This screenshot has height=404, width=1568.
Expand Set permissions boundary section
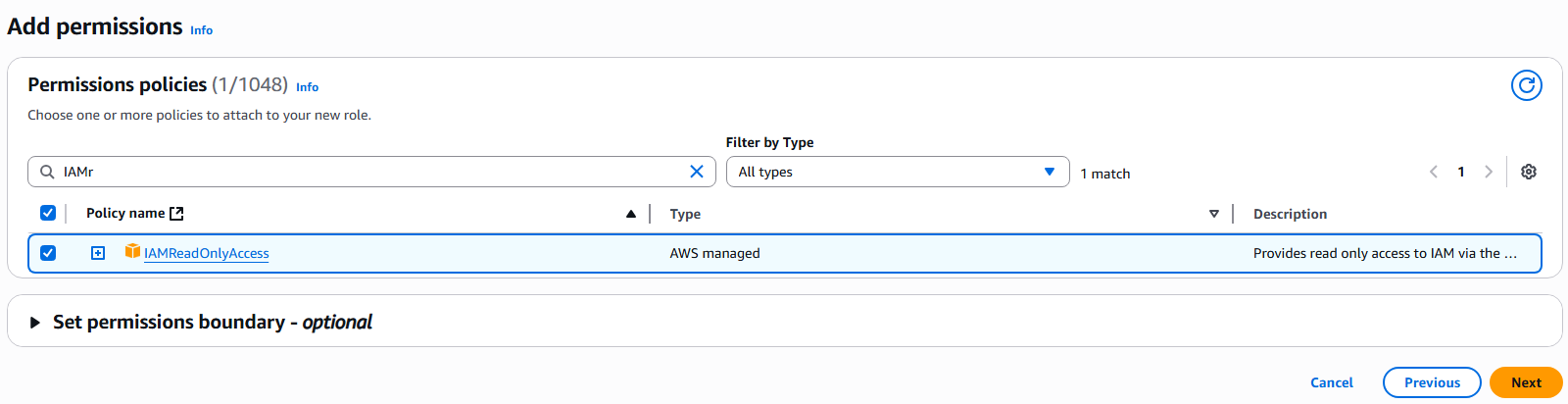pos(35,323)
